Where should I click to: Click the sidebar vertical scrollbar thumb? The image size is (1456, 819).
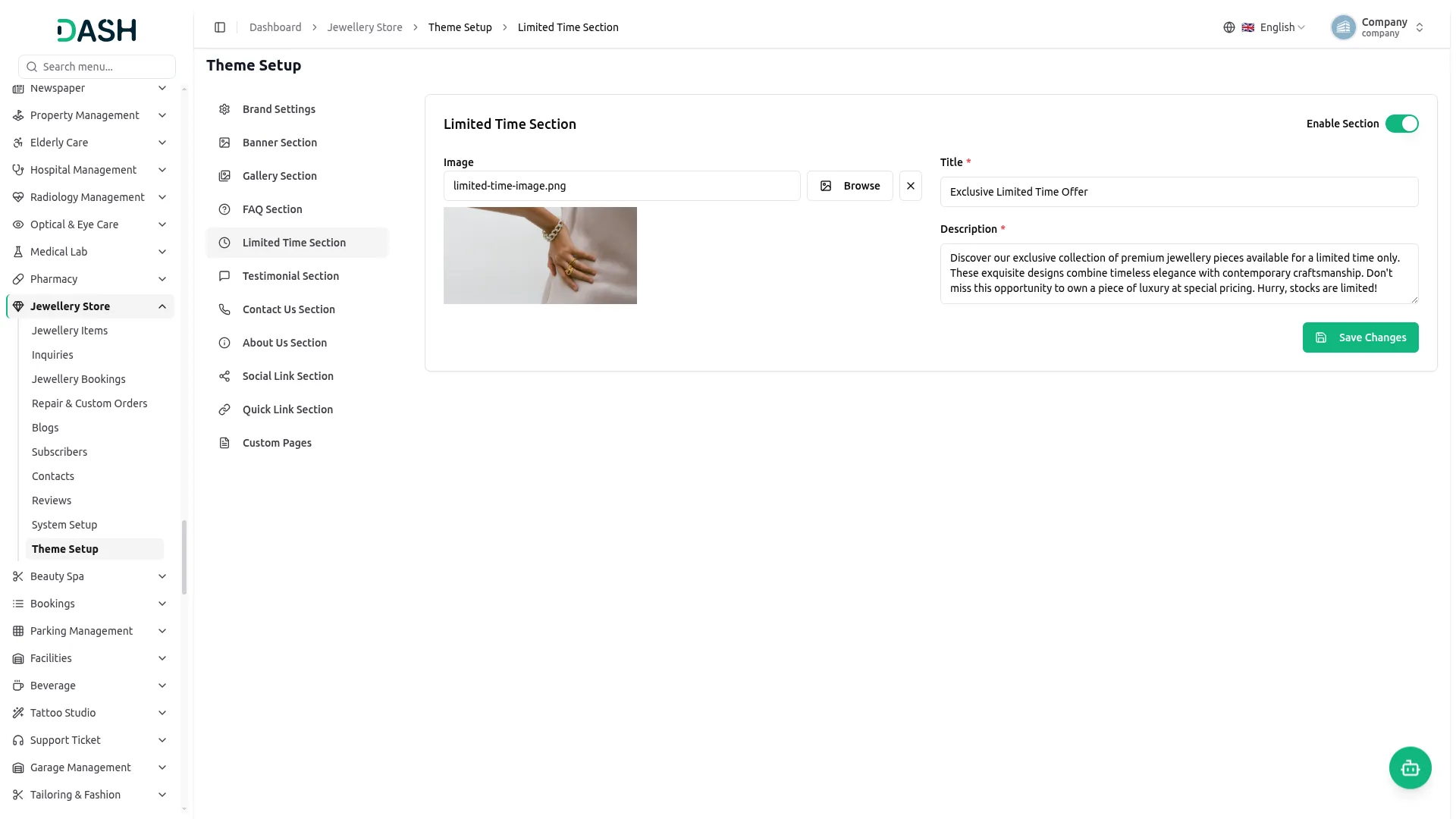(x=184, y=557)
